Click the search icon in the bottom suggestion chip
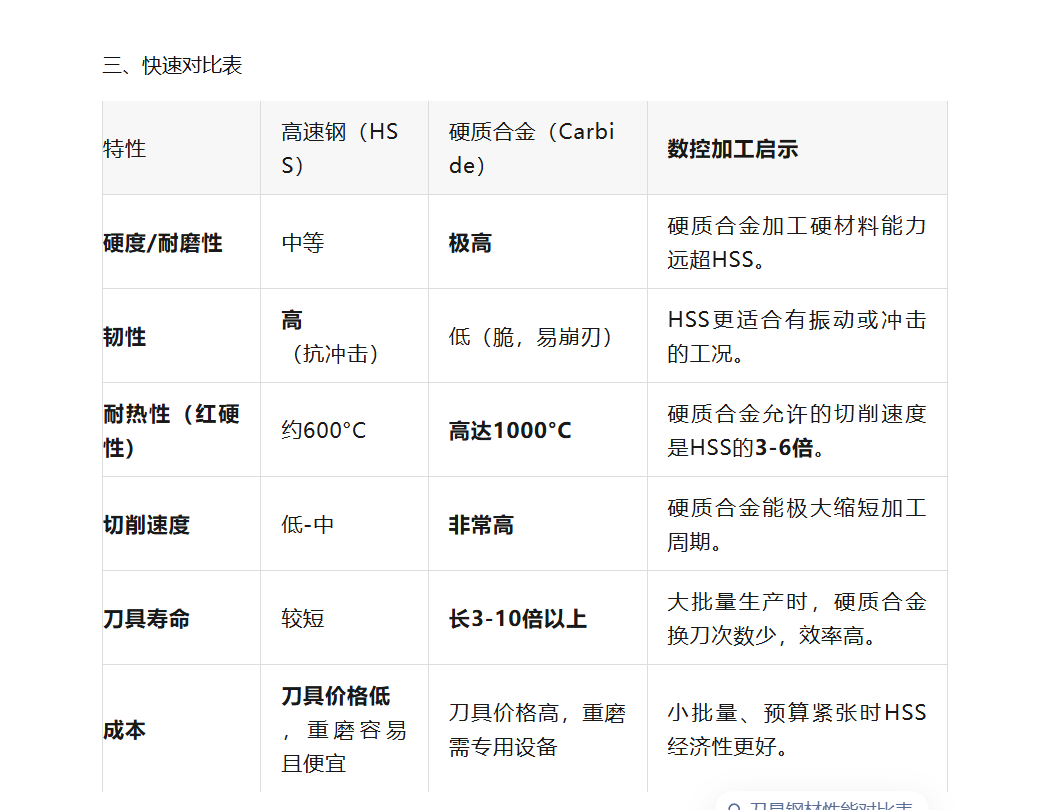The height and width of the screenshot is (810, 1050). point(735,806)
